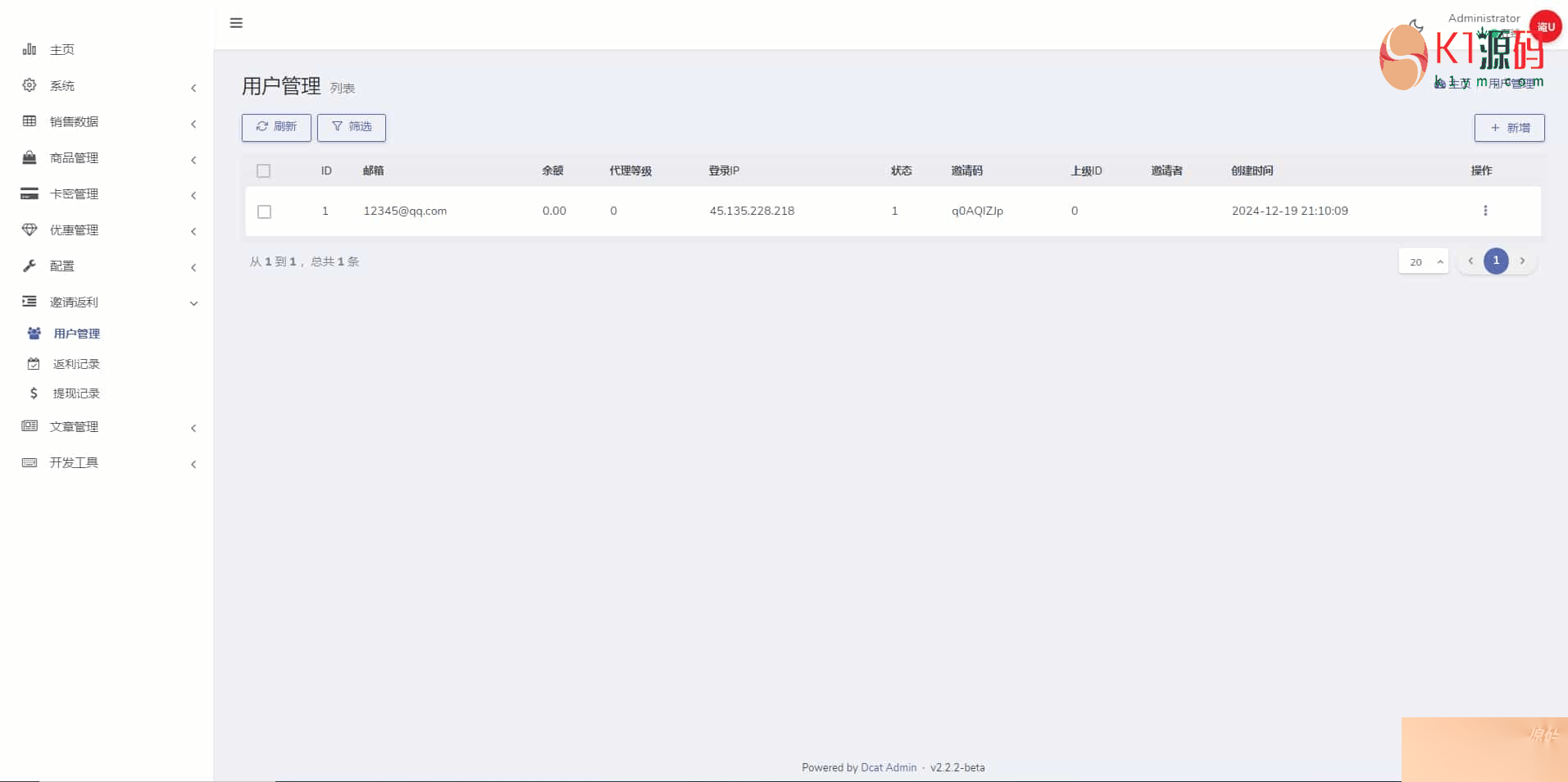This screenshot has width=1568, height=782.
Task: Click the 45.135.228.218 login IP cell
Action: pos(752,211)
